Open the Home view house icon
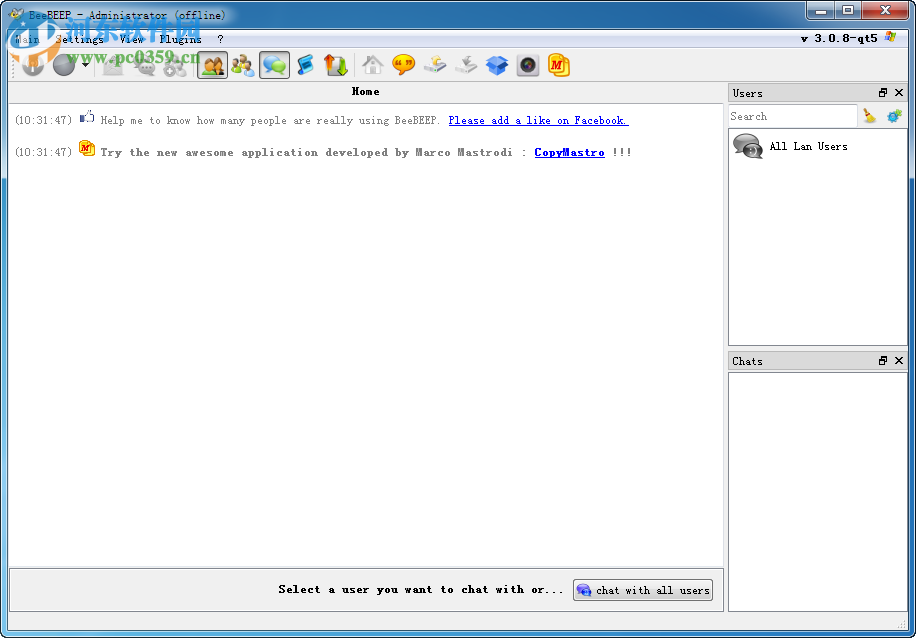 [371, 65]
